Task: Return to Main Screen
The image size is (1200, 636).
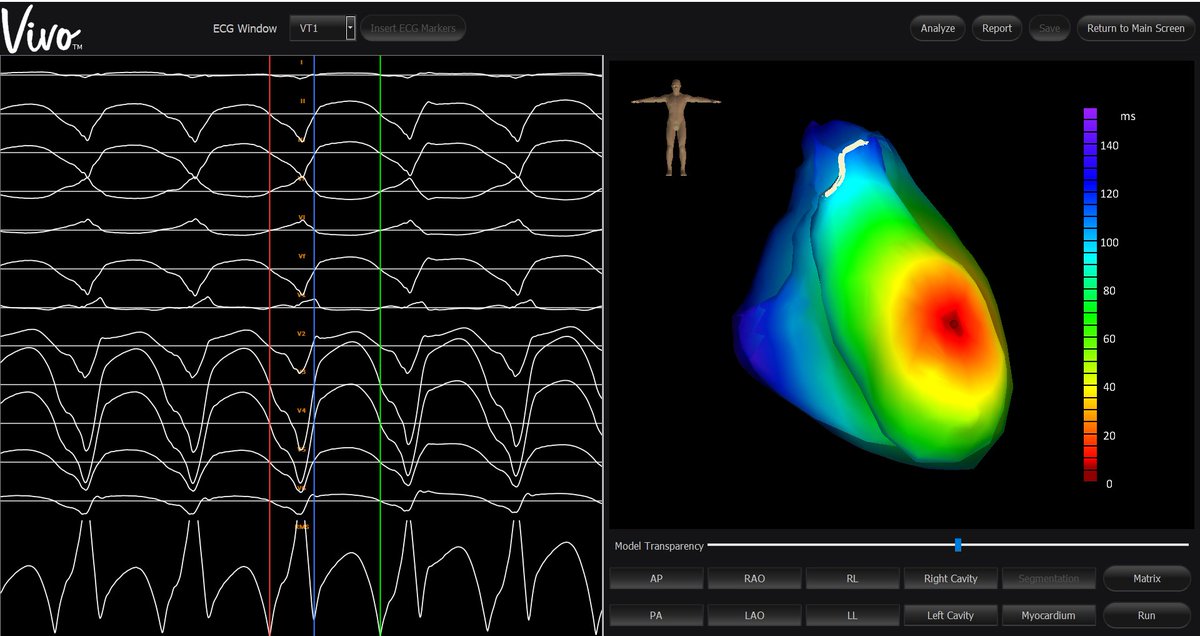Action: (x=1134, y=28)
